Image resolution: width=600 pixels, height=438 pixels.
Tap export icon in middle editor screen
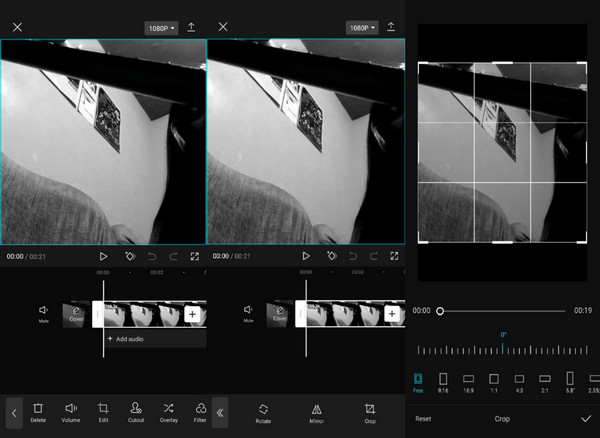[391, 26]
